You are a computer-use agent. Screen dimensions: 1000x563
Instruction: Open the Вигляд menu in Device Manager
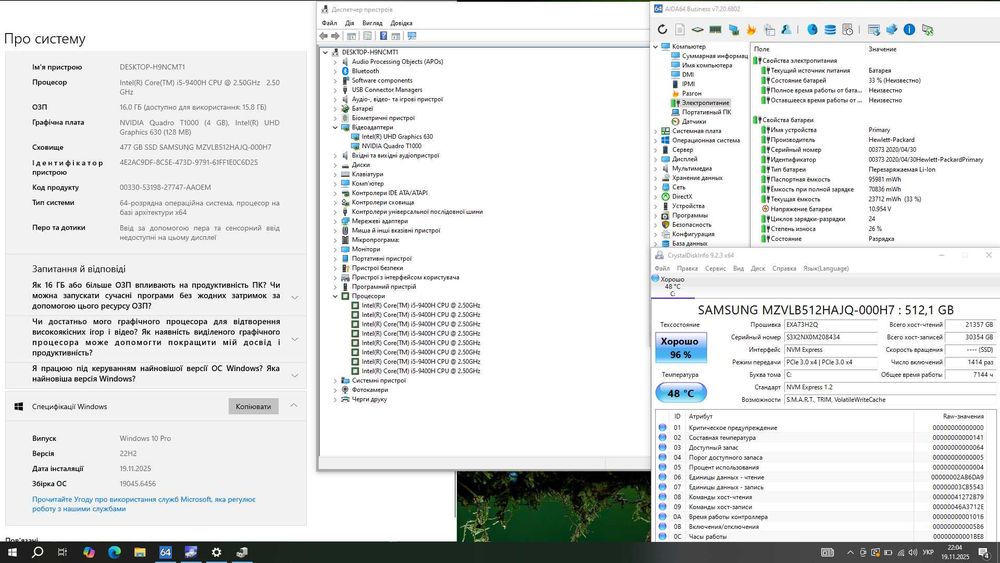point(372,23)
